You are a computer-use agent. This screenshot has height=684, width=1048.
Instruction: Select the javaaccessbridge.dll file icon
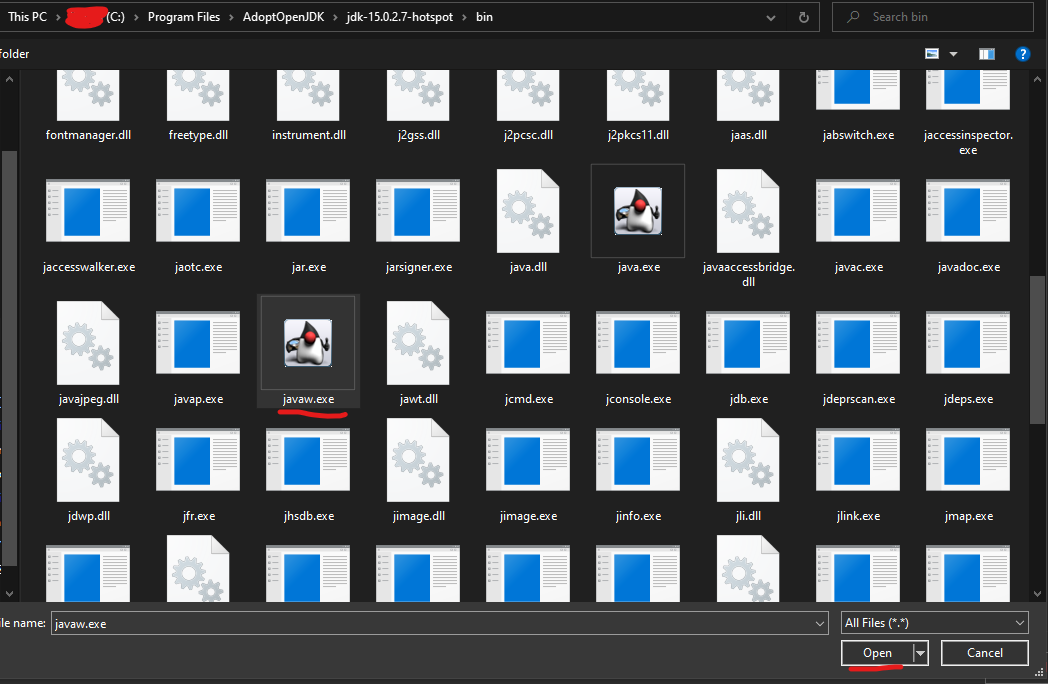click(x=748, y=211)
